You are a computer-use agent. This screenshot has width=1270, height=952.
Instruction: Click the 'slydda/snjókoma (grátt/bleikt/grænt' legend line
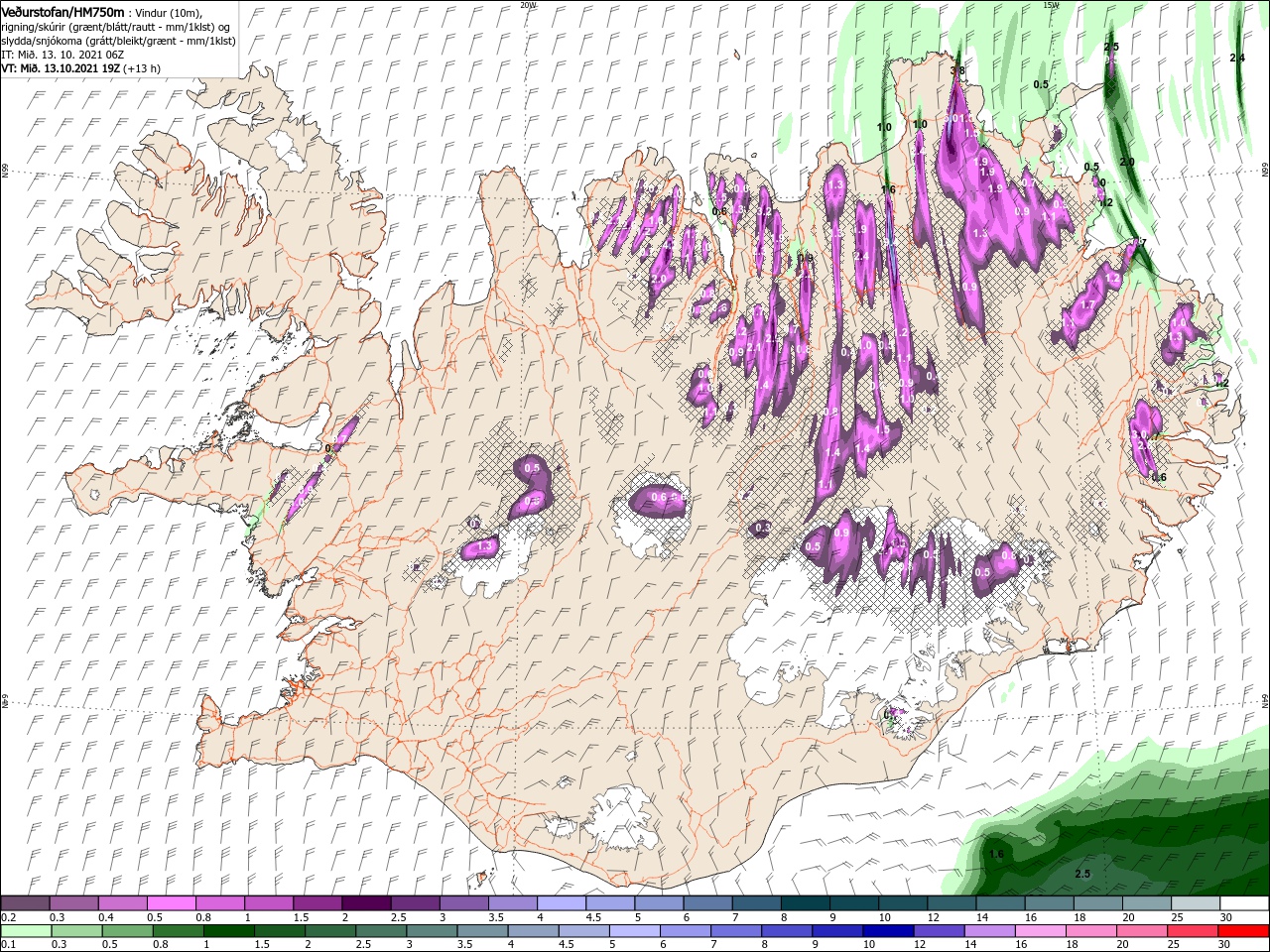point(118,41)
